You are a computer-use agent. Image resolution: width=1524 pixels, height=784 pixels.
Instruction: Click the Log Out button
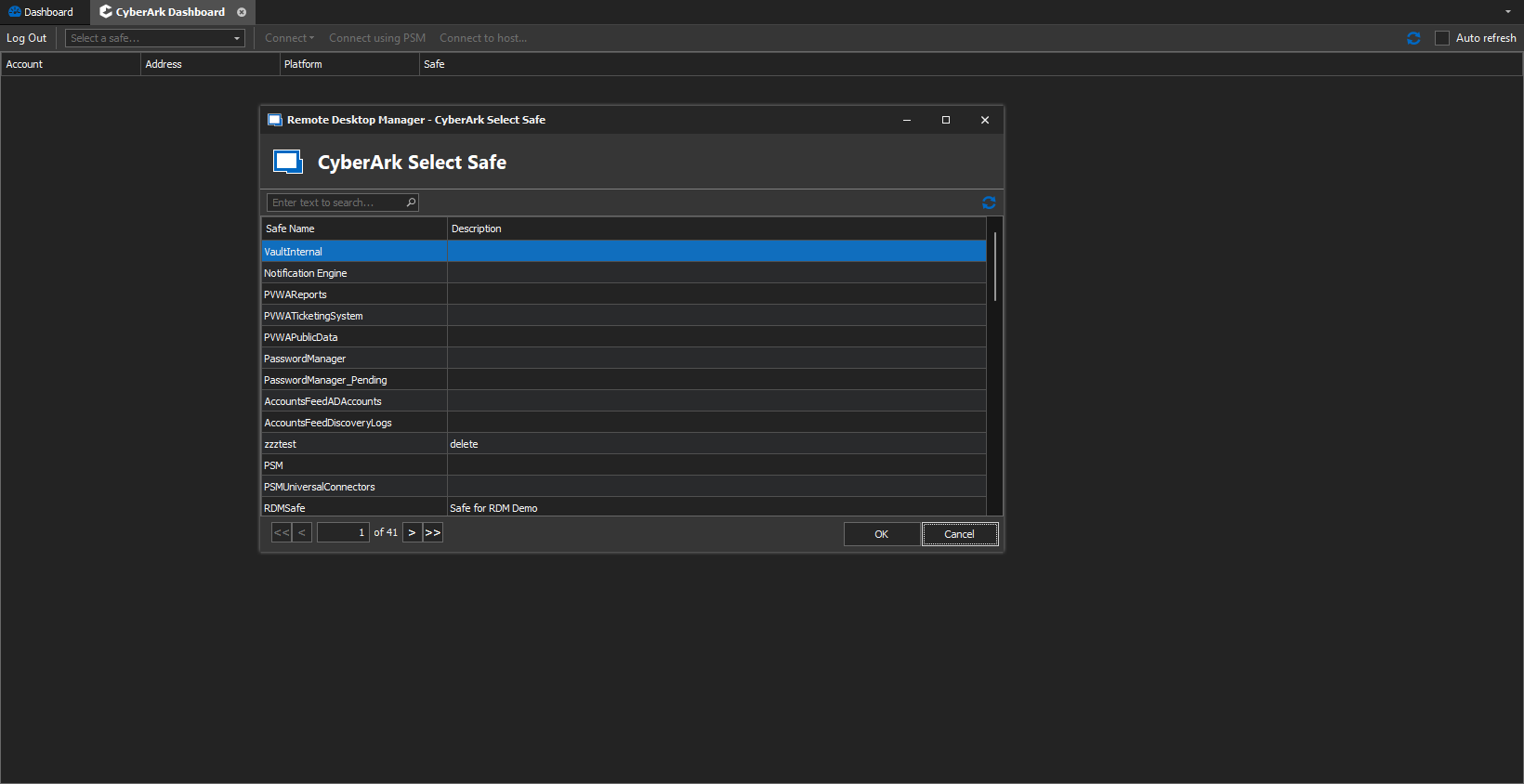[x=26, y=38]
